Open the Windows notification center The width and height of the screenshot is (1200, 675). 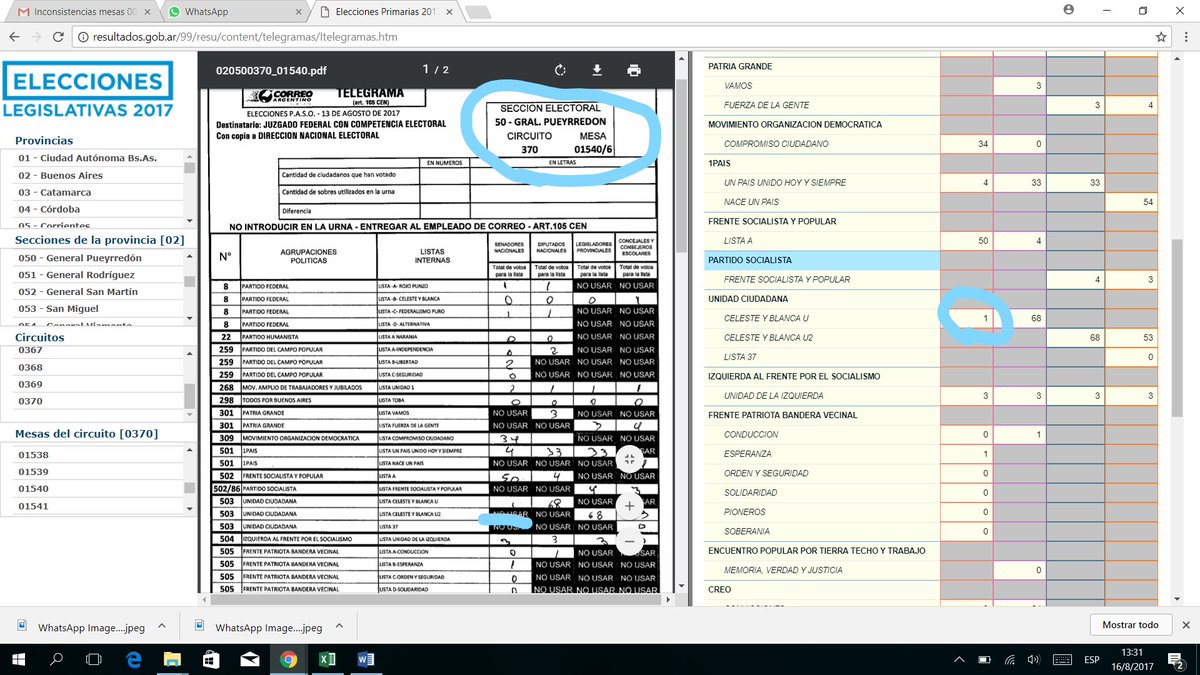(x=1177, y=659)
